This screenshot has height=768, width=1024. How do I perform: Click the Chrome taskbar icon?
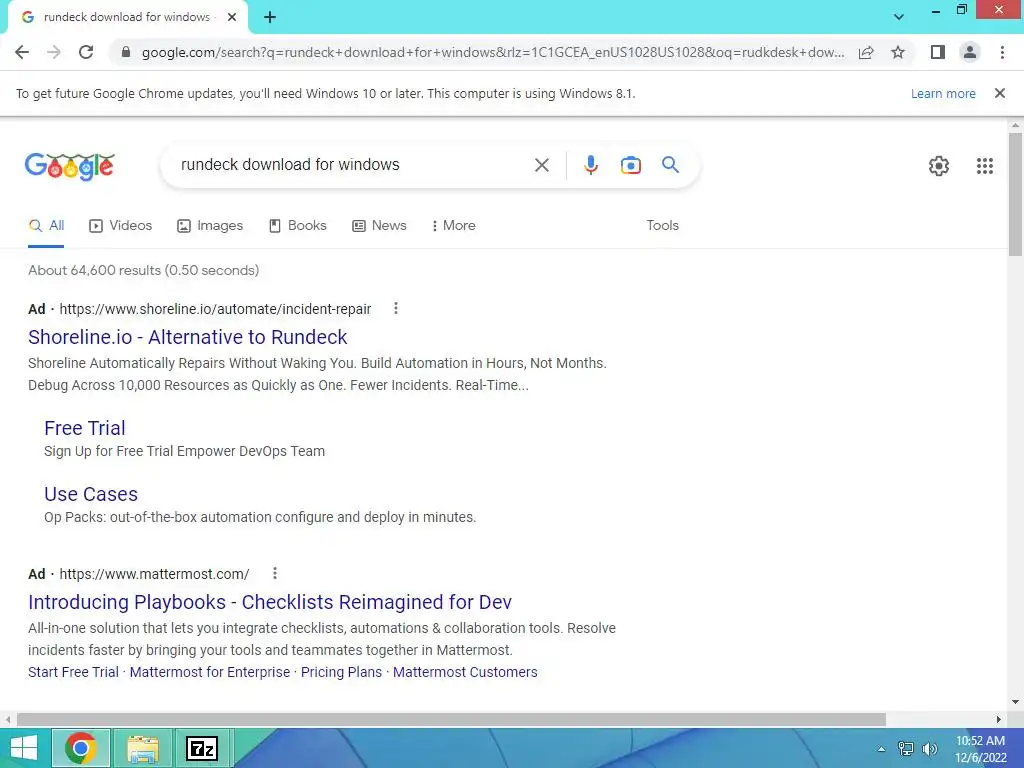pyautogui.click(x=80, y=748)
